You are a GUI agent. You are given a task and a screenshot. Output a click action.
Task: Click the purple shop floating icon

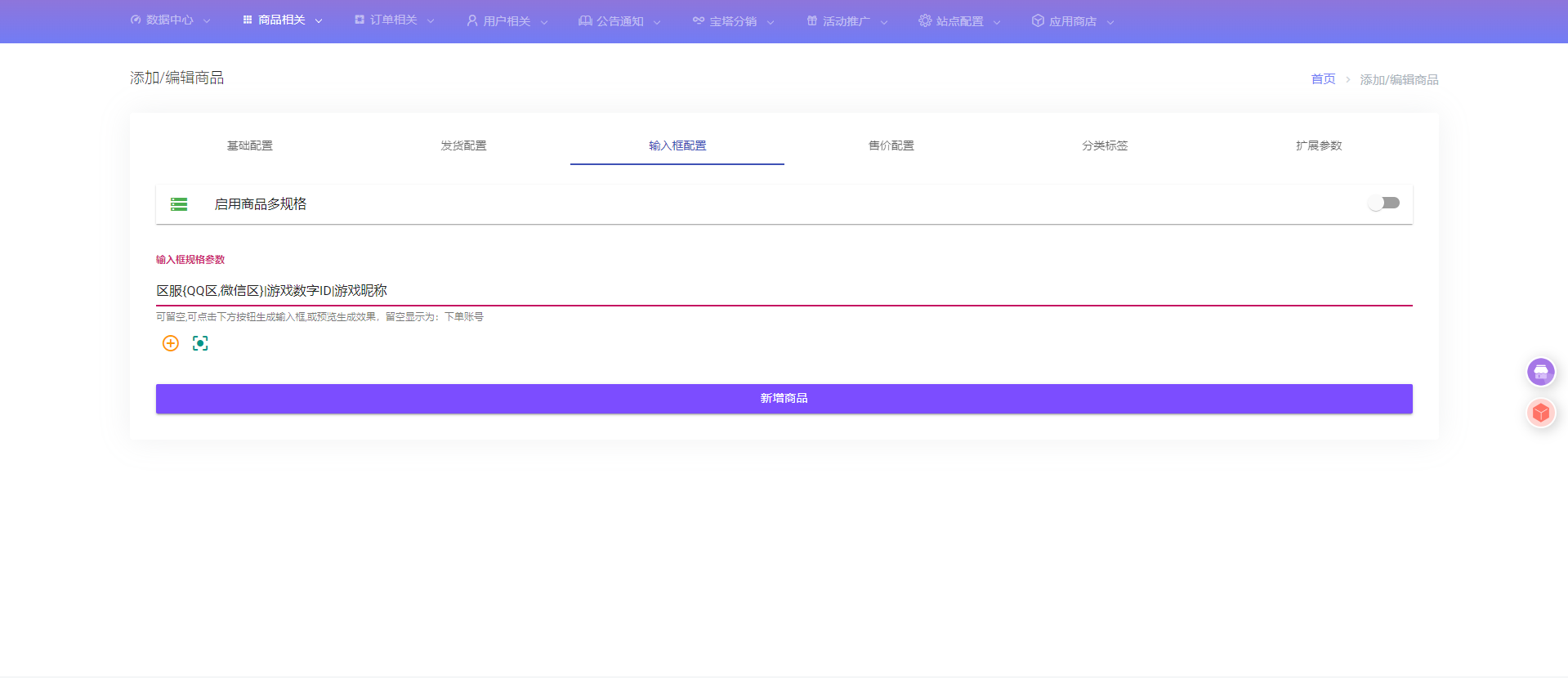[1540, 372]
